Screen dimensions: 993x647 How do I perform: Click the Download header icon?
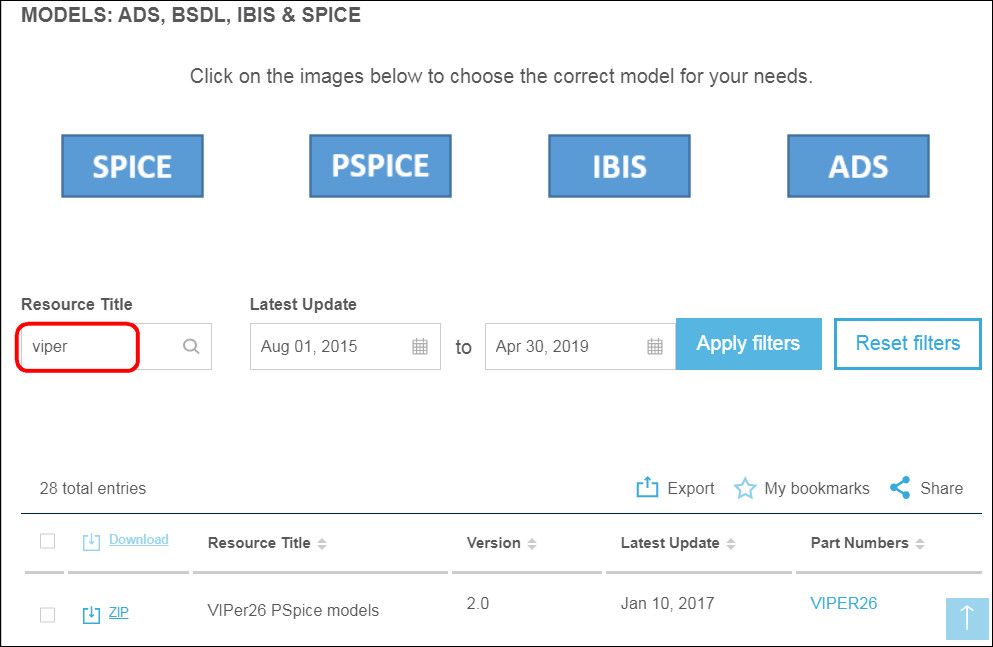pos(91,541)
